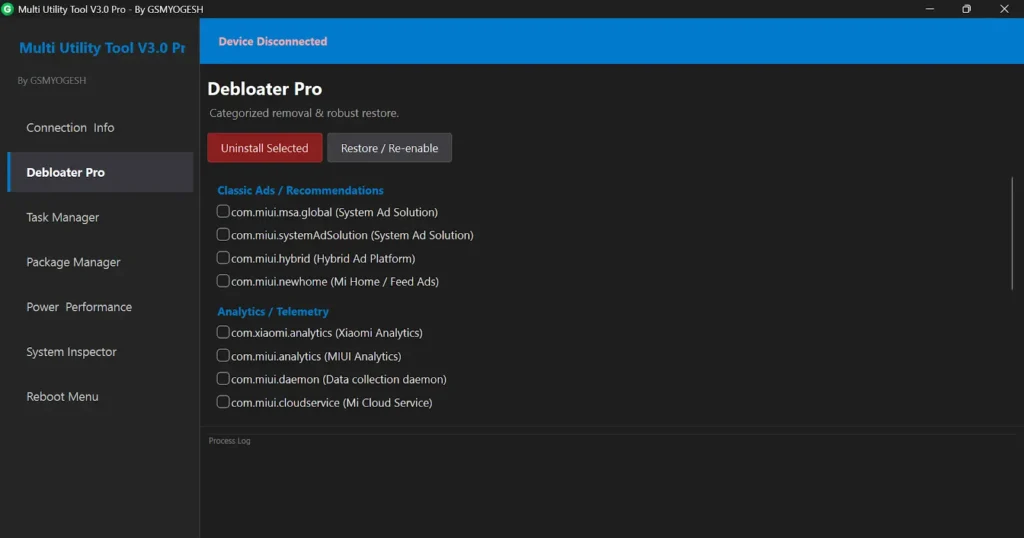The height and width of the screenshot is (538, 1024).
Task: Click Analytics / Telemetry category heading
Action: click(273, 312)
